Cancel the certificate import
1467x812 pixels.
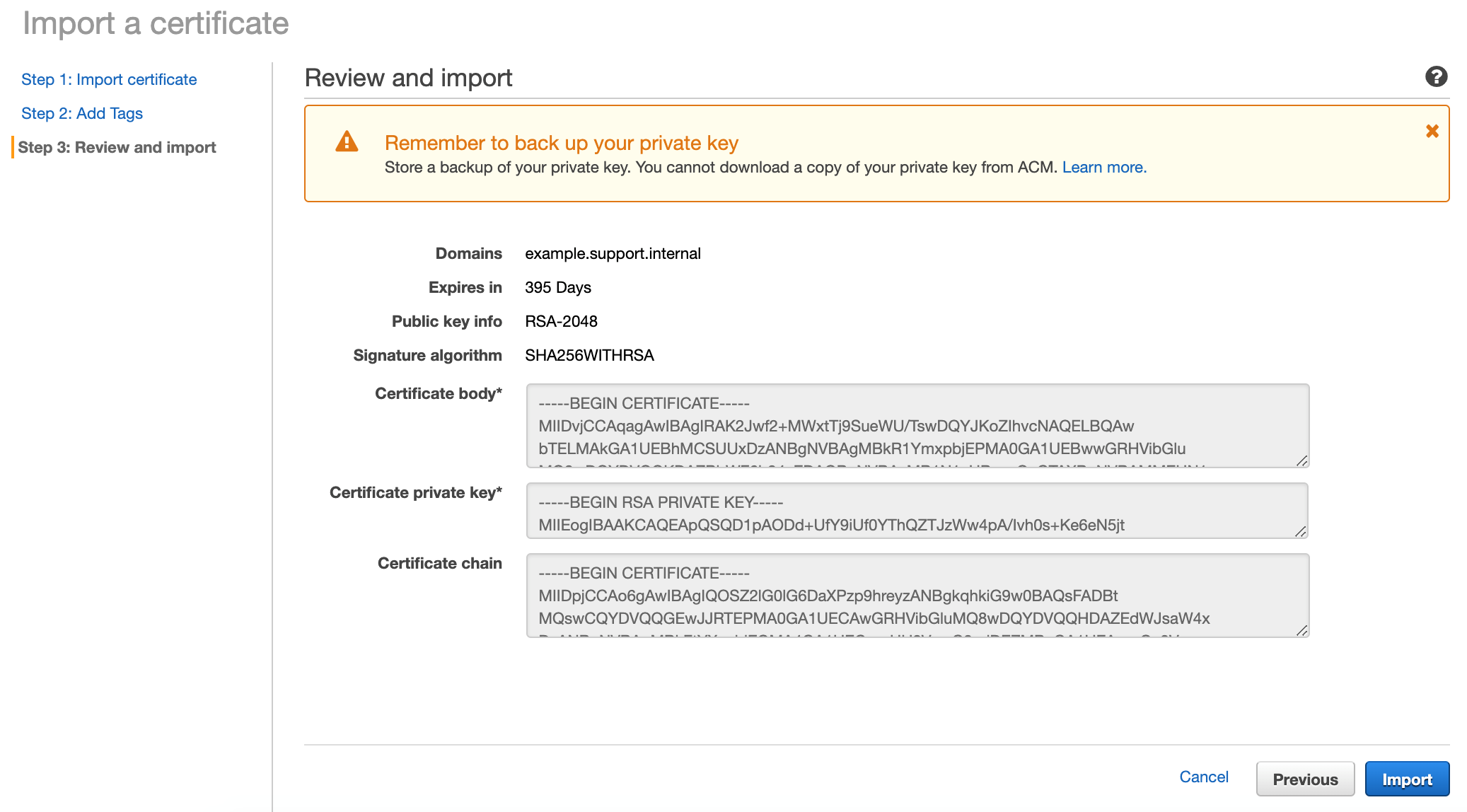coord(1204,777)
